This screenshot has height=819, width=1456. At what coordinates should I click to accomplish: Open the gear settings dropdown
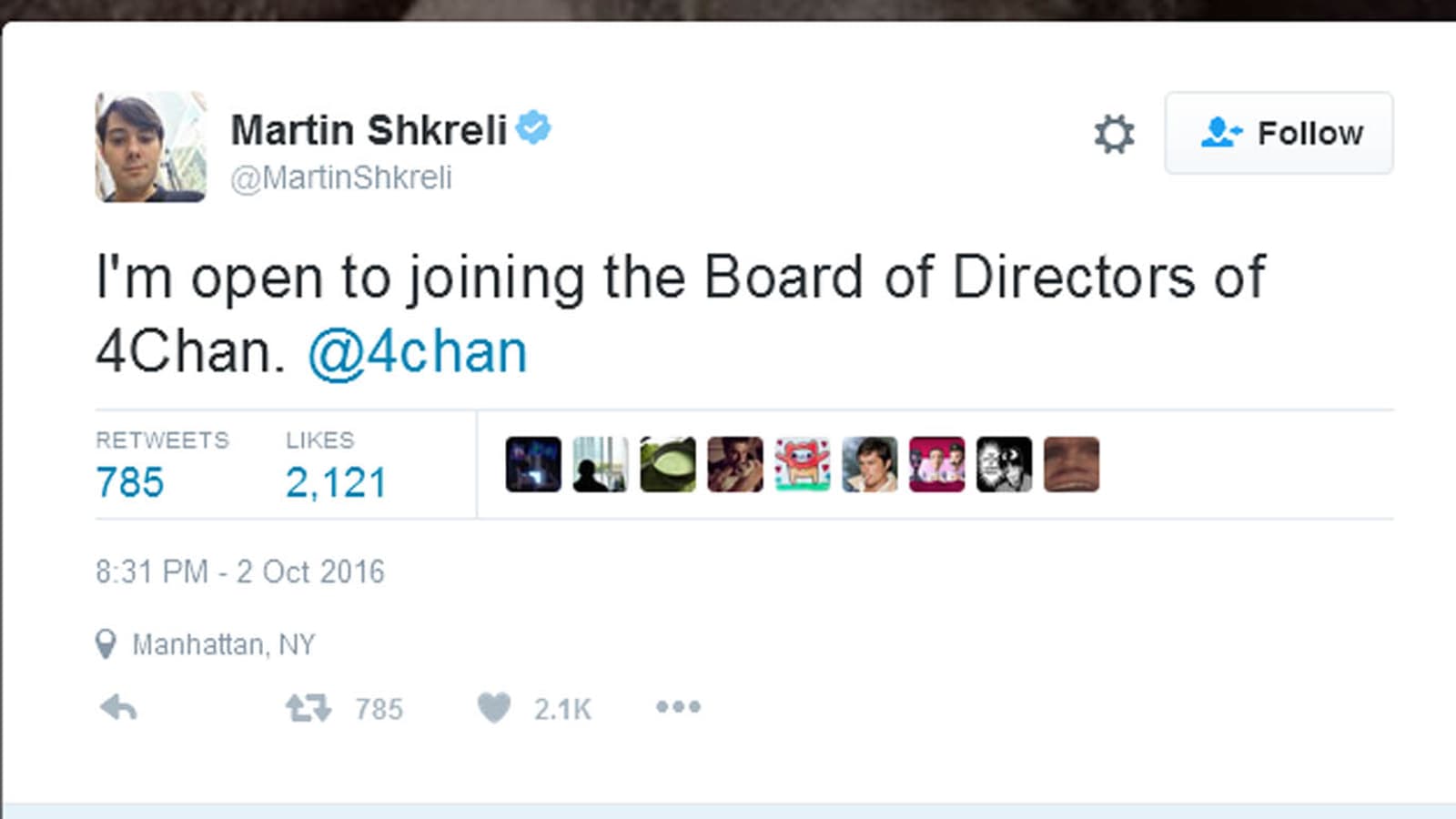(x=1114, y=134)
